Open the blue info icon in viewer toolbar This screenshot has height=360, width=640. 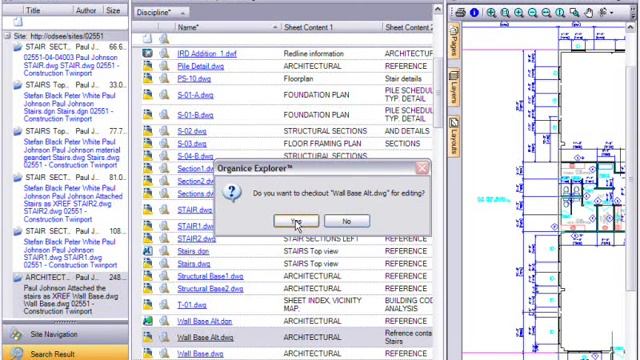(x=474, y=13)
